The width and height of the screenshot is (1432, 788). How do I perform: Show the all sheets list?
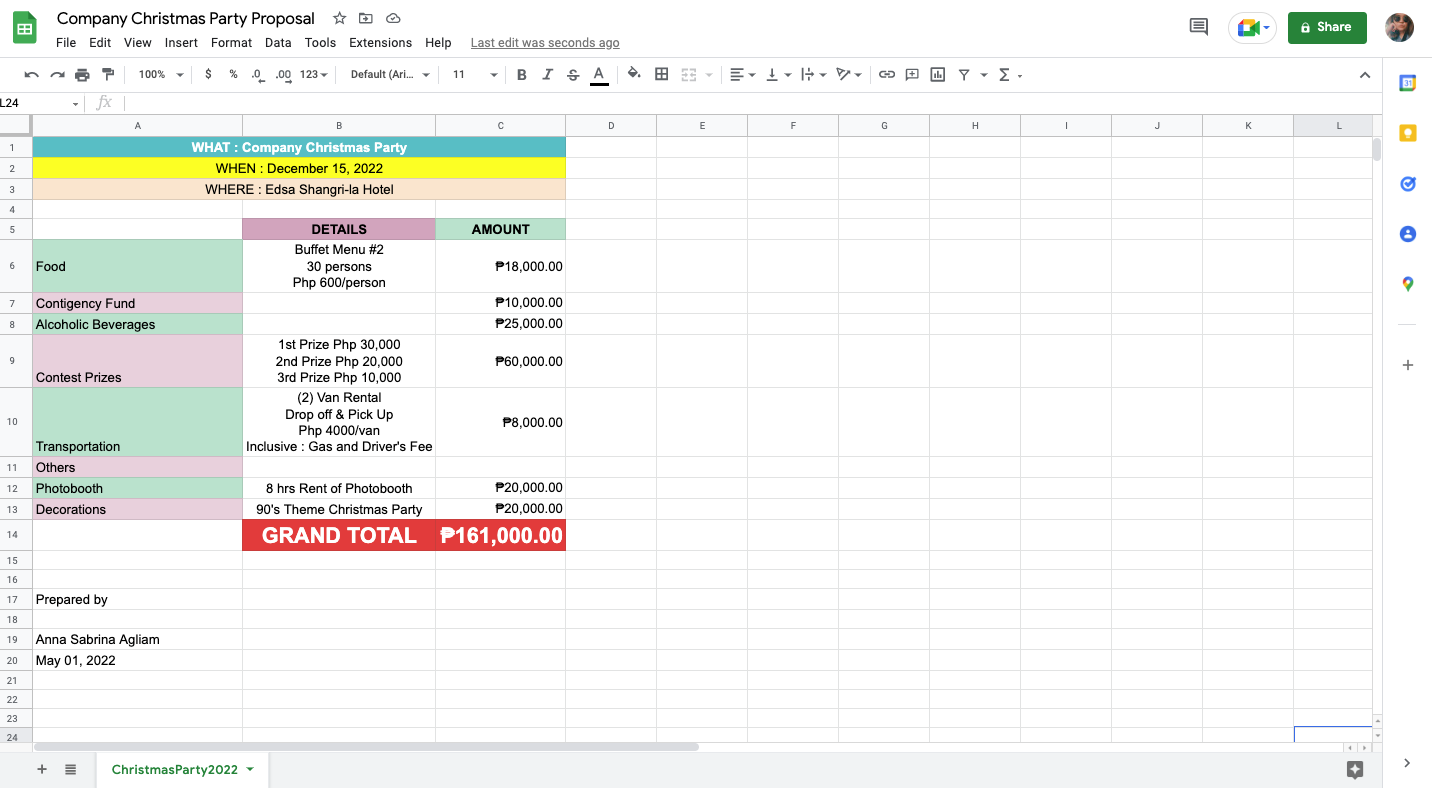[x=71, y=769]
